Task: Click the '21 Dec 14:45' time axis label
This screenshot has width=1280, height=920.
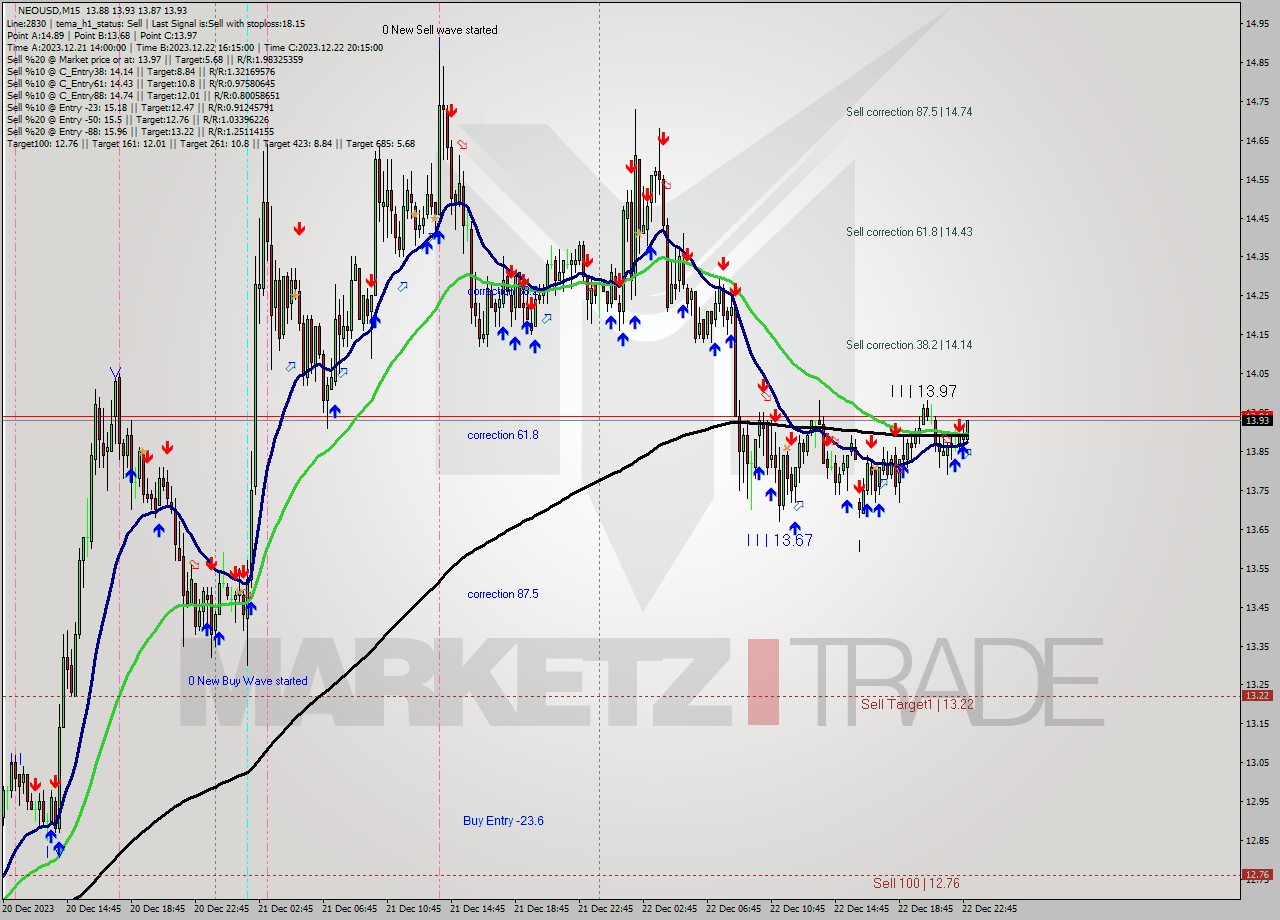Action: [x=478, y=909]
